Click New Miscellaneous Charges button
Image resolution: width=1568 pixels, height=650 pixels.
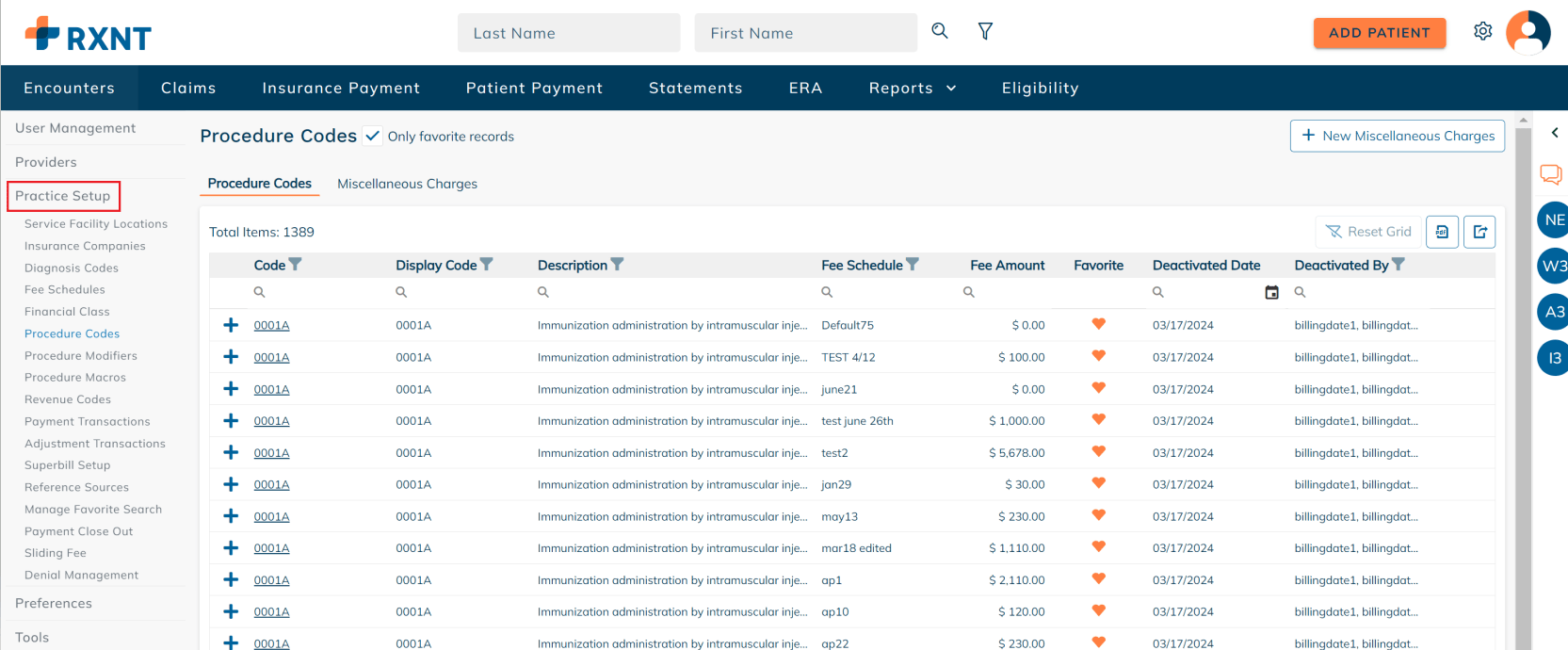(1398, 136)
